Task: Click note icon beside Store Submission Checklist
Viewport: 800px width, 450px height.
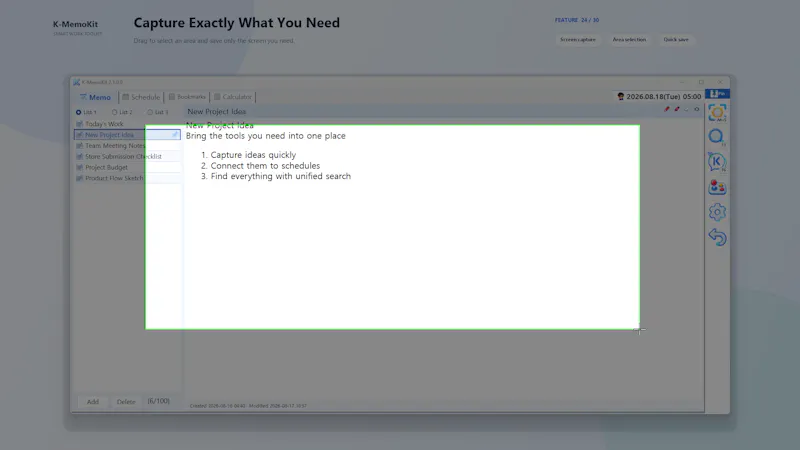Action: click(x=80, y=157)
